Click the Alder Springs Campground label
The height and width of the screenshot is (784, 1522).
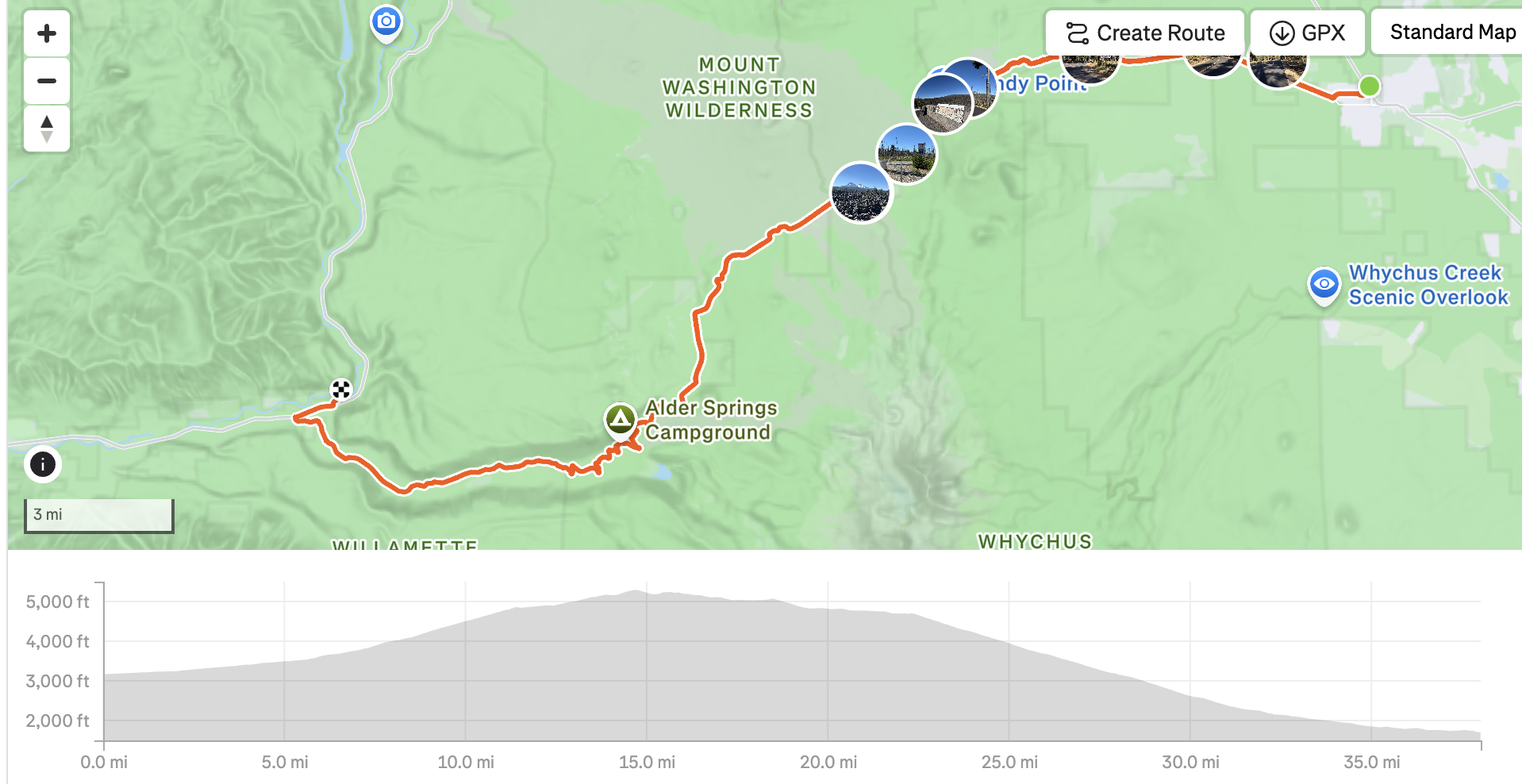(x=710, y=420)
